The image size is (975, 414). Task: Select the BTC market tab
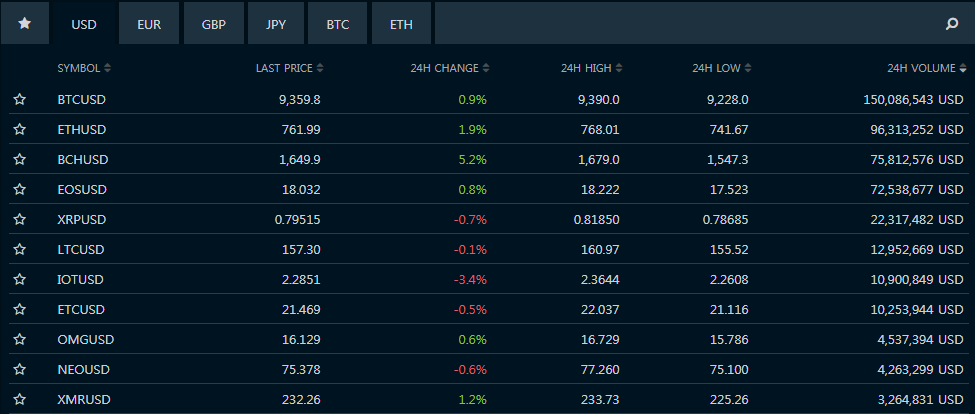(x=338, y=24)
